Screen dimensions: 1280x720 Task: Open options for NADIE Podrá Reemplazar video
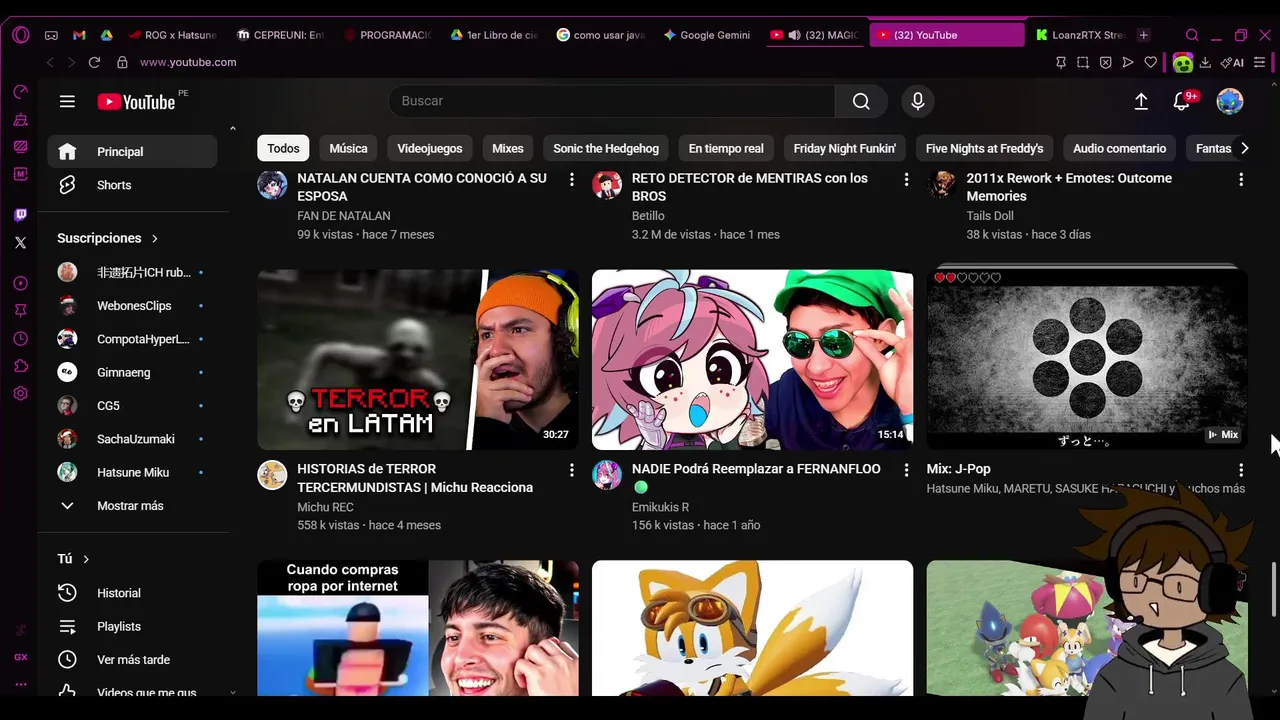[x=907, y=470]
